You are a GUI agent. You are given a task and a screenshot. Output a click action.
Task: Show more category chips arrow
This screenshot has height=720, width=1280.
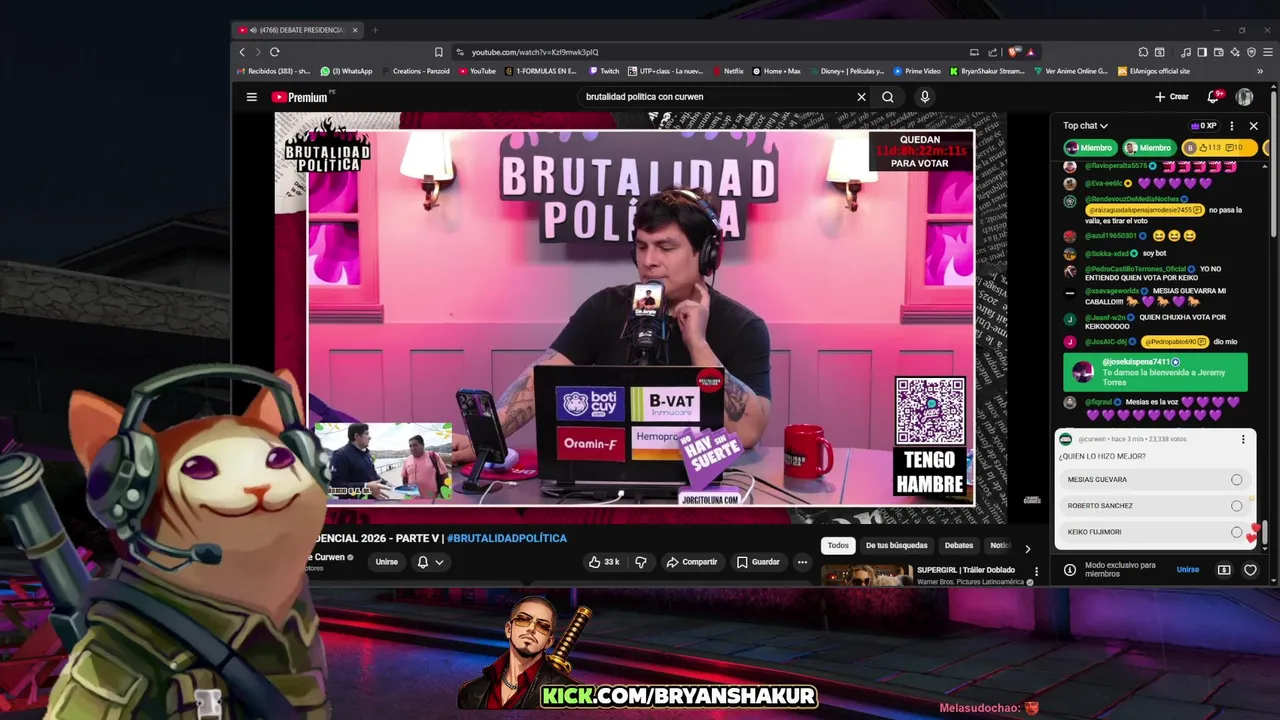[1027, 548]
